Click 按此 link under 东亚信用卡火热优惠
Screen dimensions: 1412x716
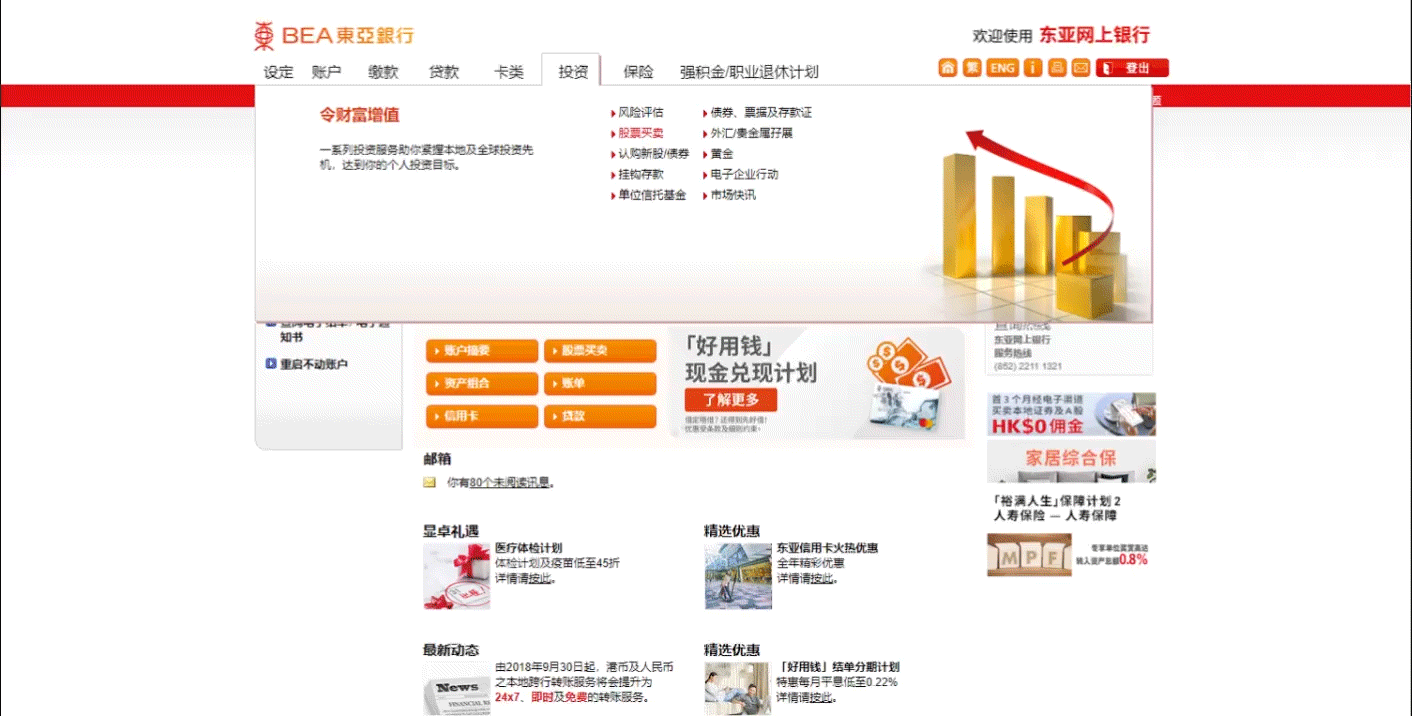(821, 579)
